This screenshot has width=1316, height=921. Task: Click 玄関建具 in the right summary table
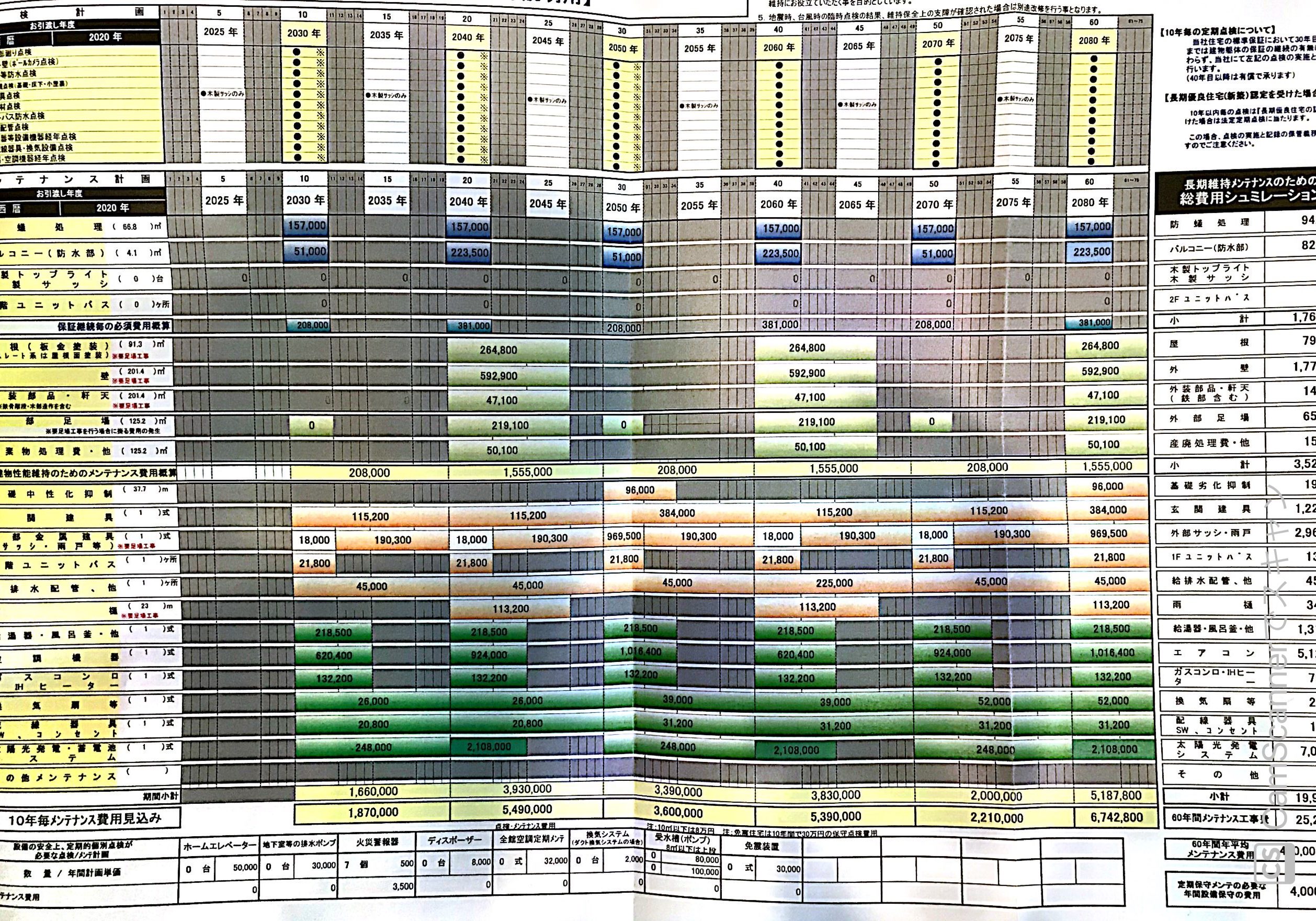(x=1209, y=510)
